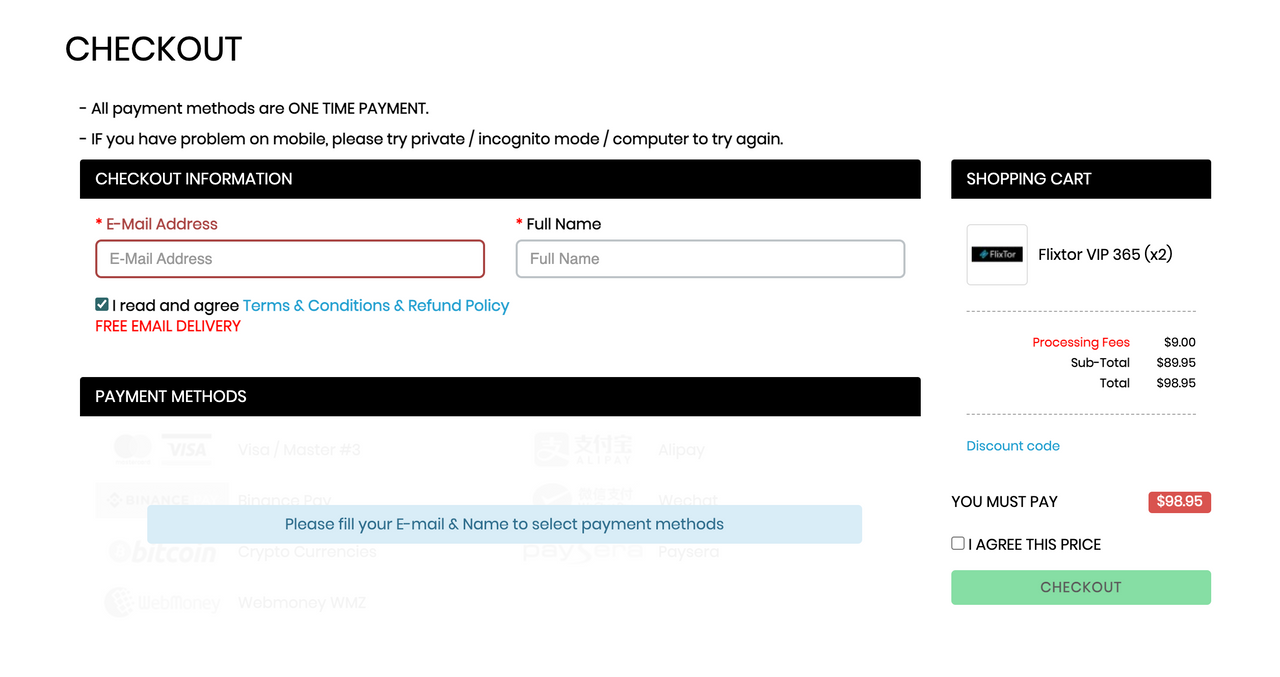The width and height of the screenshot is (1280, 677).
Task: Click the Paysera logo
Action: pyautogui.click(x=584, y=551)
